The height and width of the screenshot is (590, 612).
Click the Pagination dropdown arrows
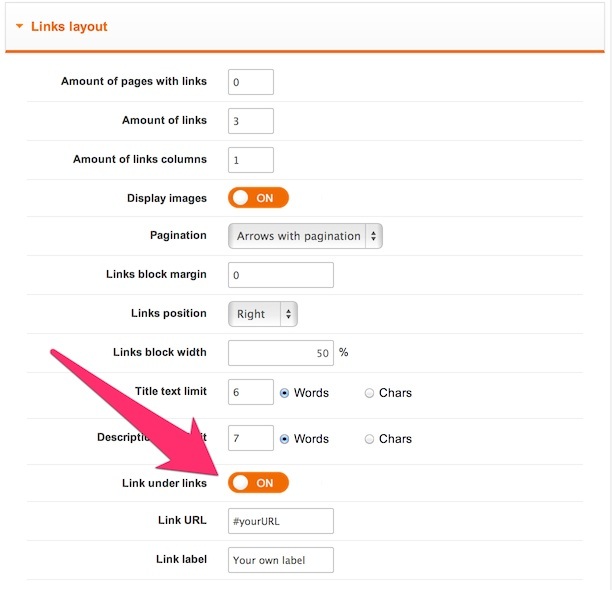click(374, 236)
